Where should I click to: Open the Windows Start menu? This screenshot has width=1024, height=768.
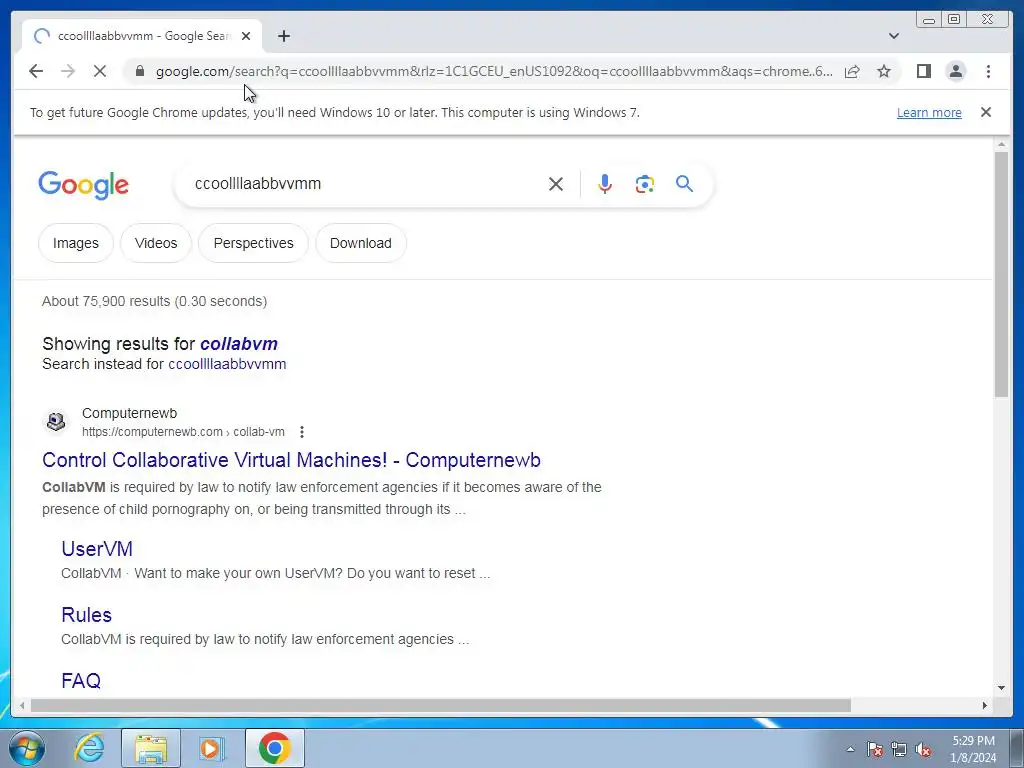tap(26, 748)
